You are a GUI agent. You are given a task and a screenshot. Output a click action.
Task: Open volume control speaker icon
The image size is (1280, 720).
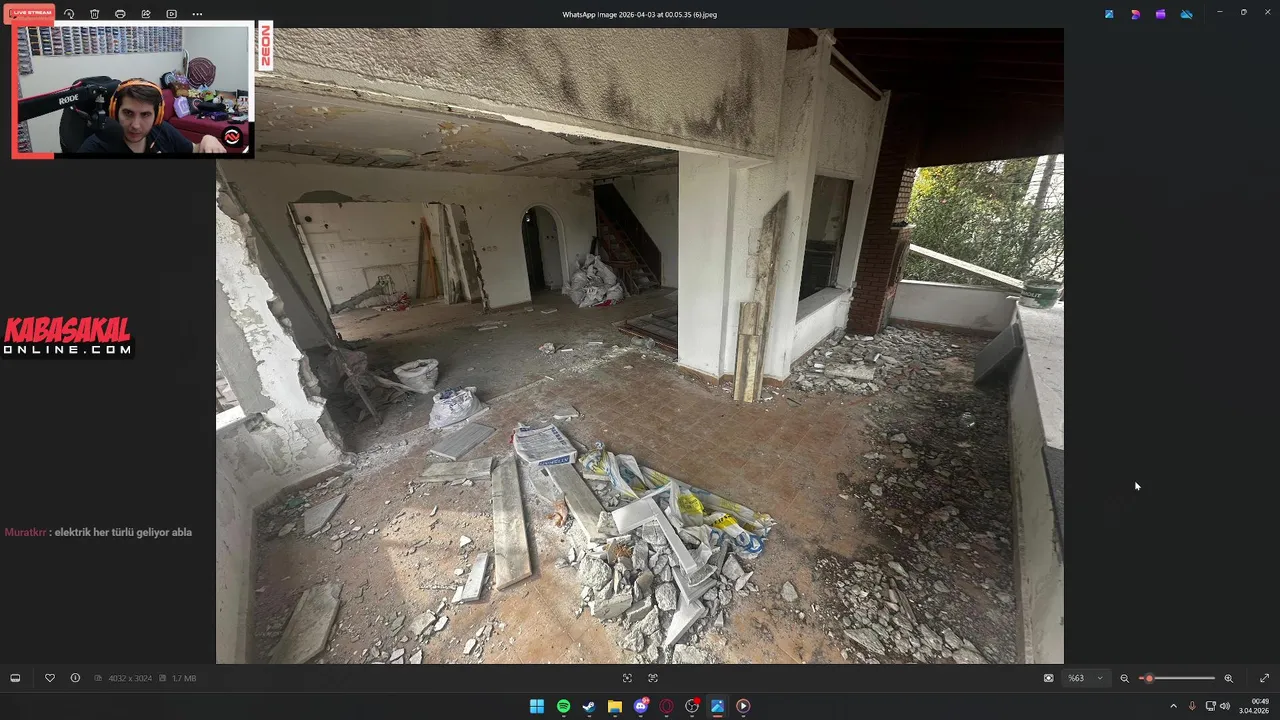[x=1225, y=706]
